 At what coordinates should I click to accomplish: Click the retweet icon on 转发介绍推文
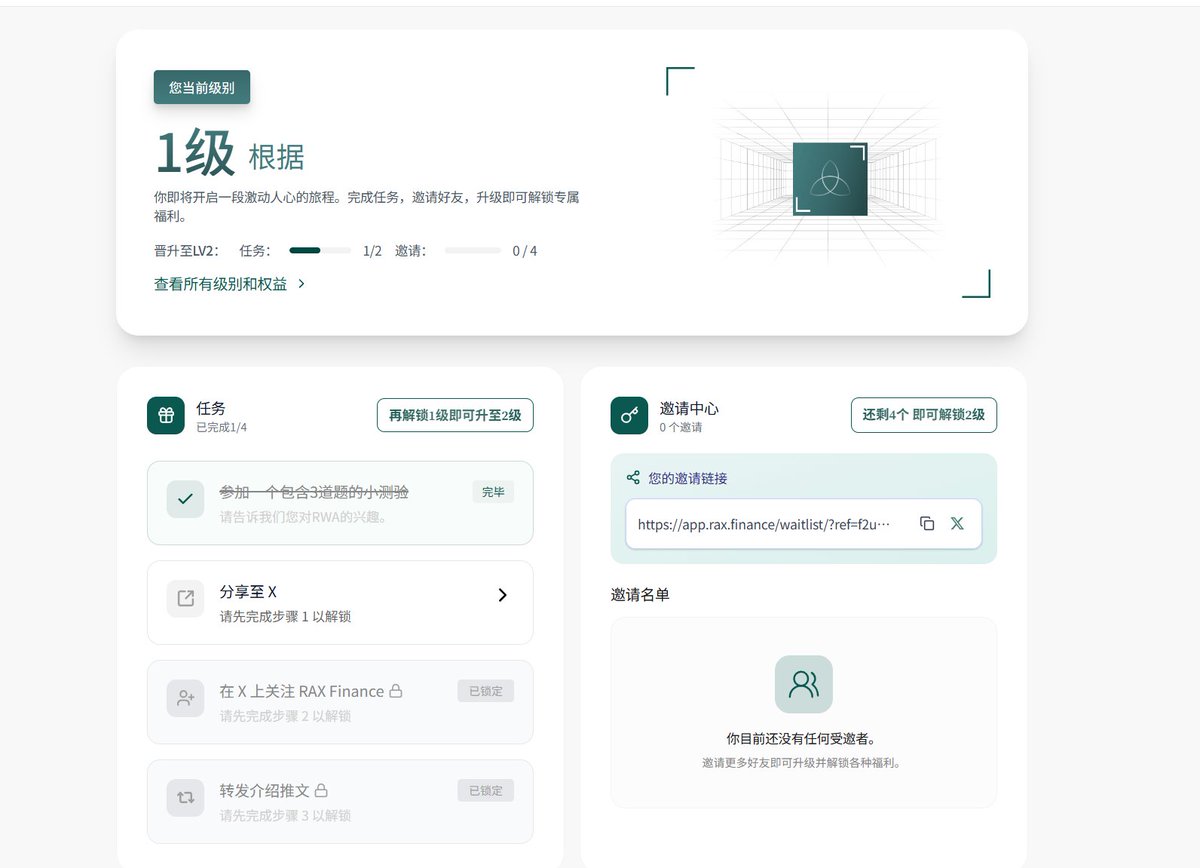point(185,797)
